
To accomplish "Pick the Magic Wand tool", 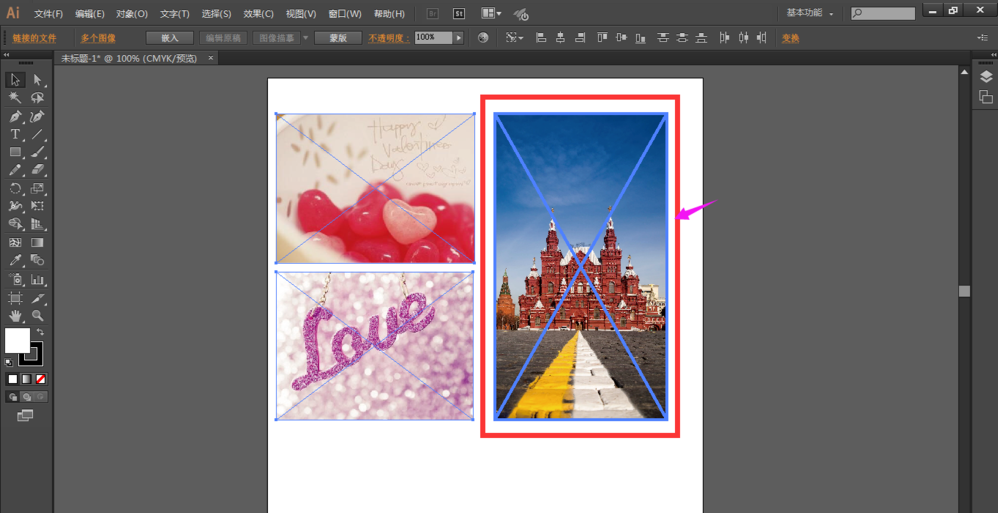I will [x=15, y=98].
